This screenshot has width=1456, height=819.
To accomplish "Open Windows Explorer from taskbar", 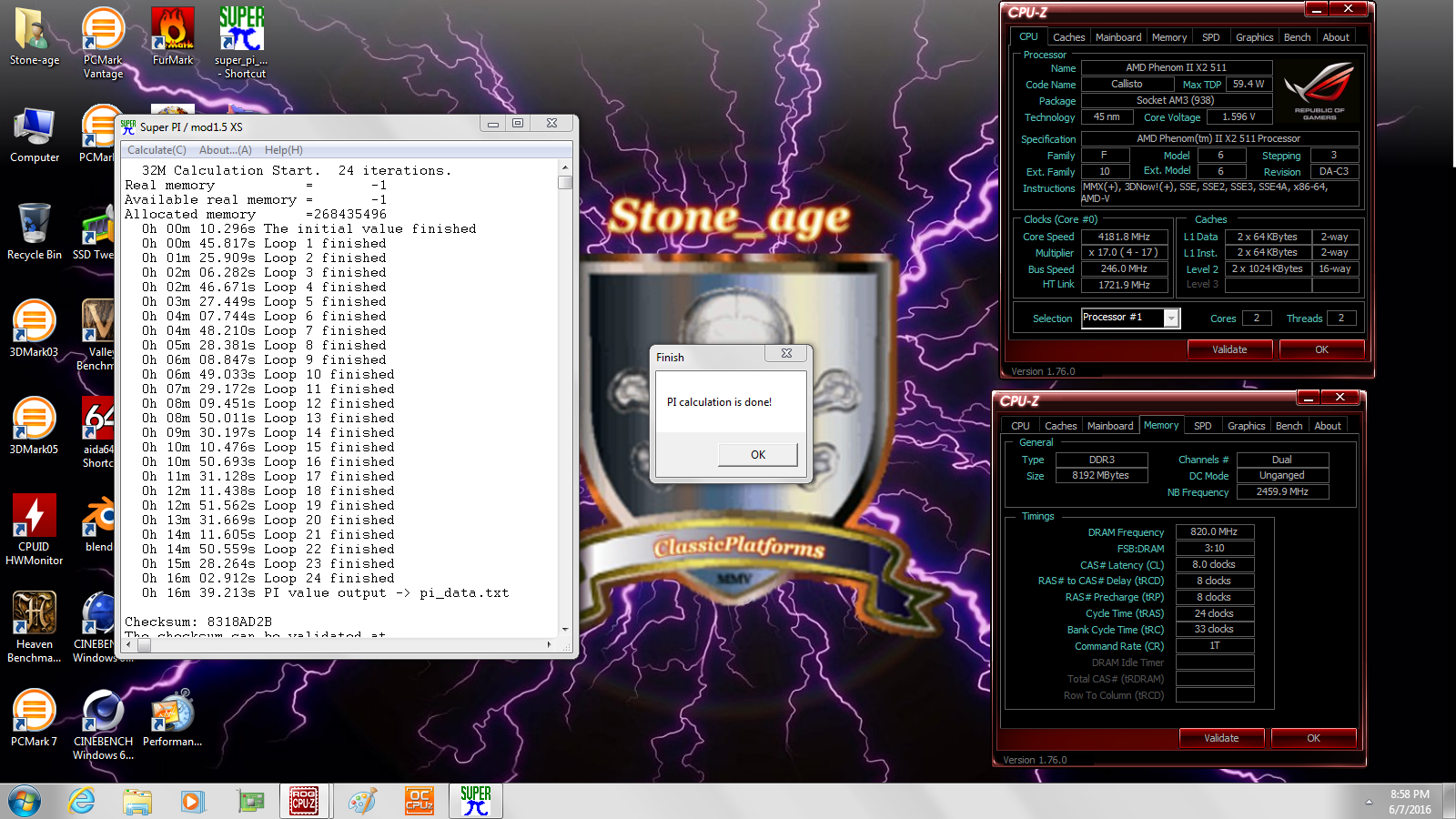I will coord(137,802).
